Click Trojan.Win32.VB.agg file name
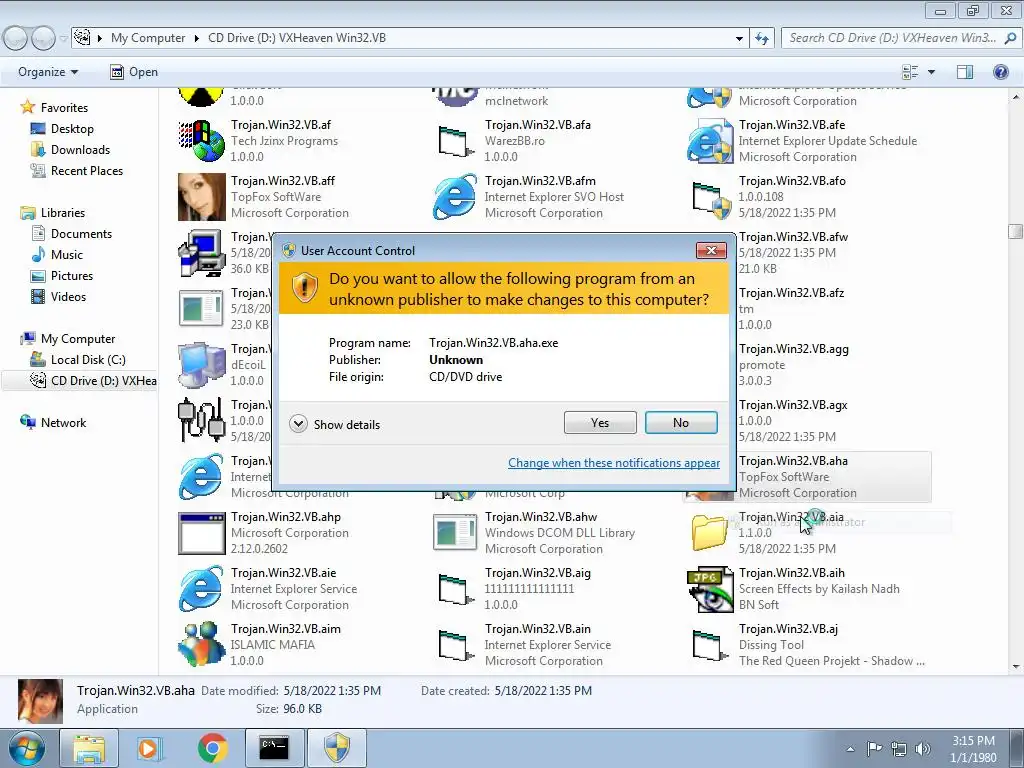 point(793,349)
